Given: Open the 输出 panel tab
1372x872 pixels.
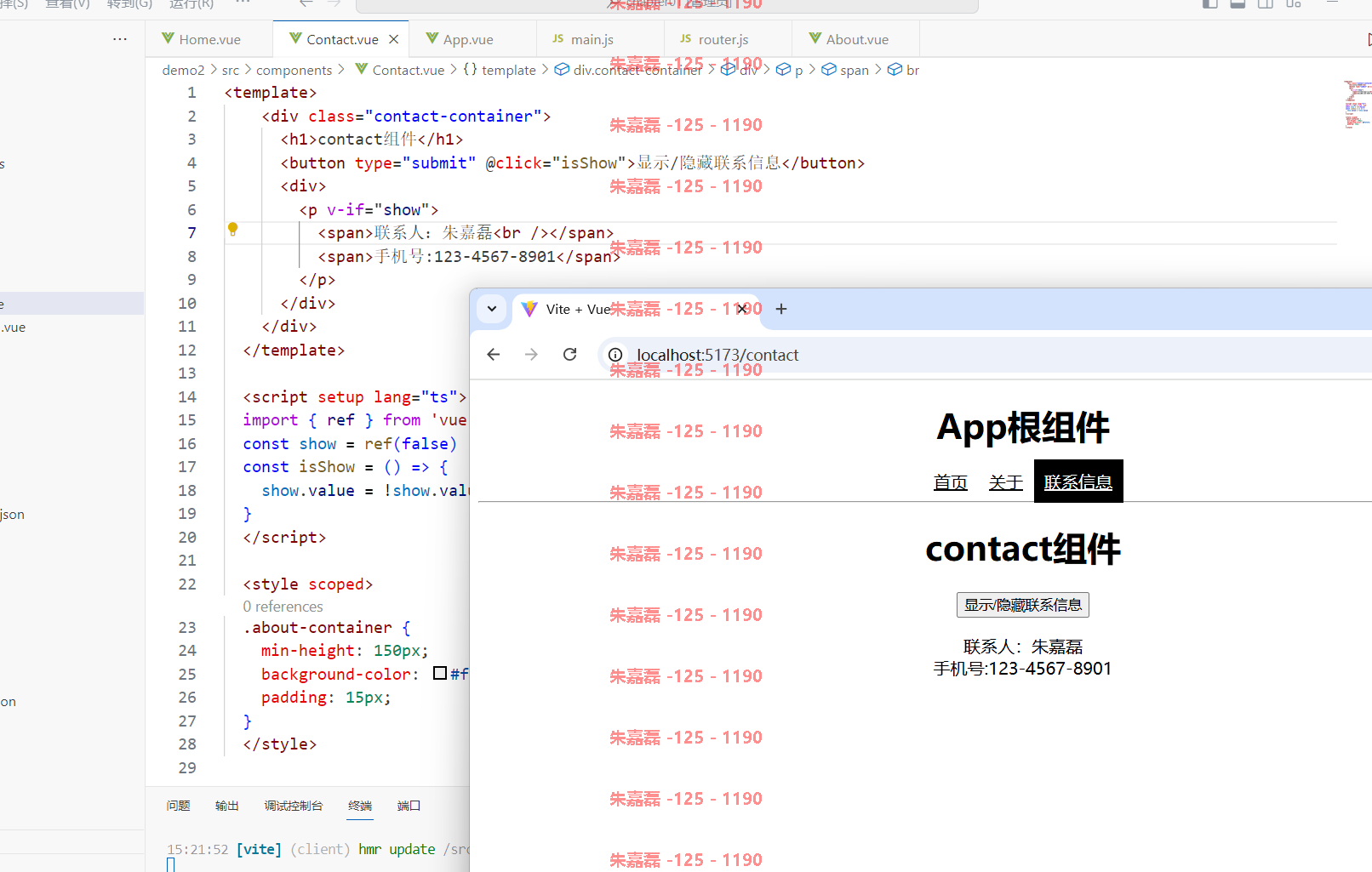Looking at the screenshot, I should point(227,806).
